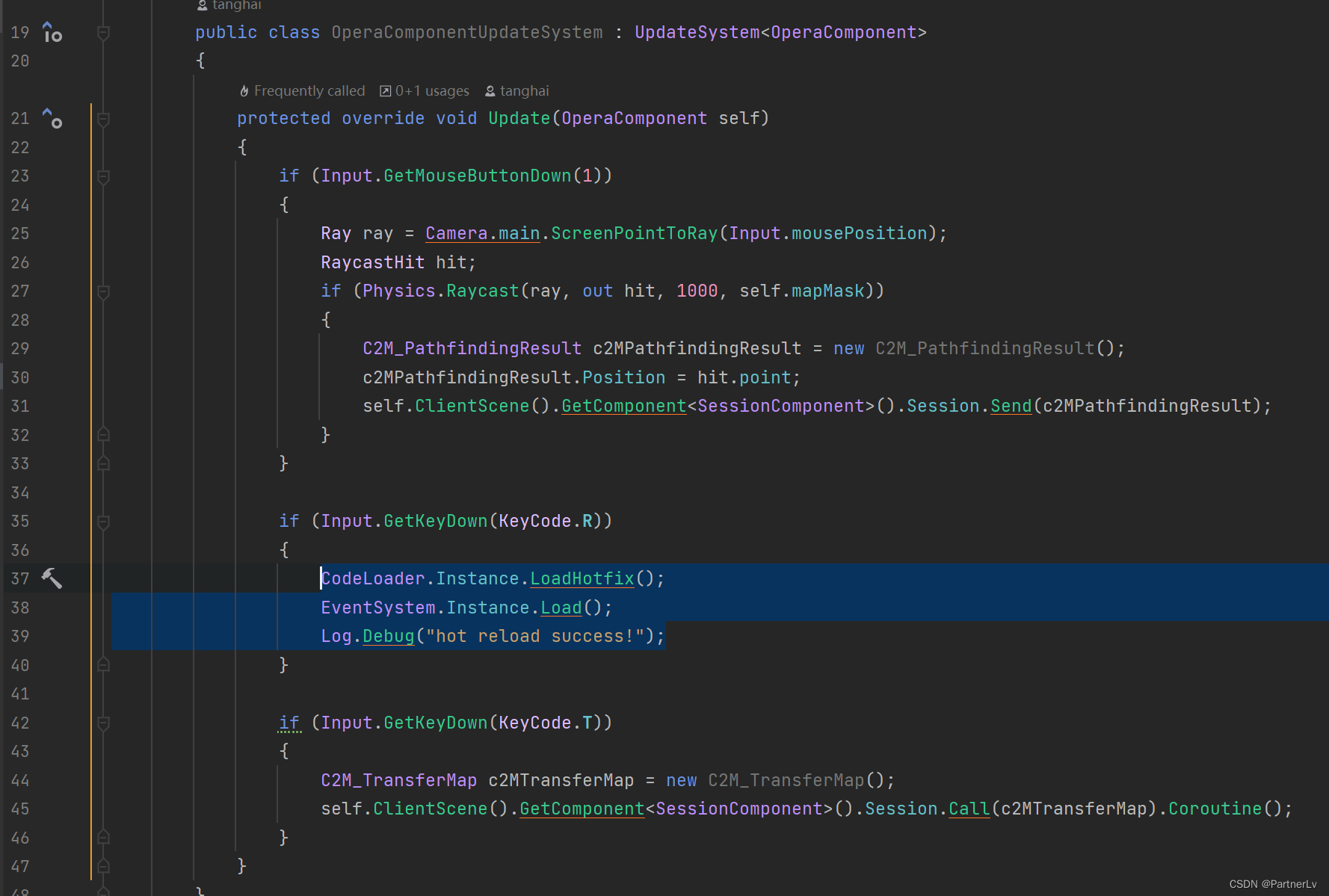This screenshot has height=896, width=1329.
Task: Click 'EventSystem' on line 38
Action: point(378,608)
